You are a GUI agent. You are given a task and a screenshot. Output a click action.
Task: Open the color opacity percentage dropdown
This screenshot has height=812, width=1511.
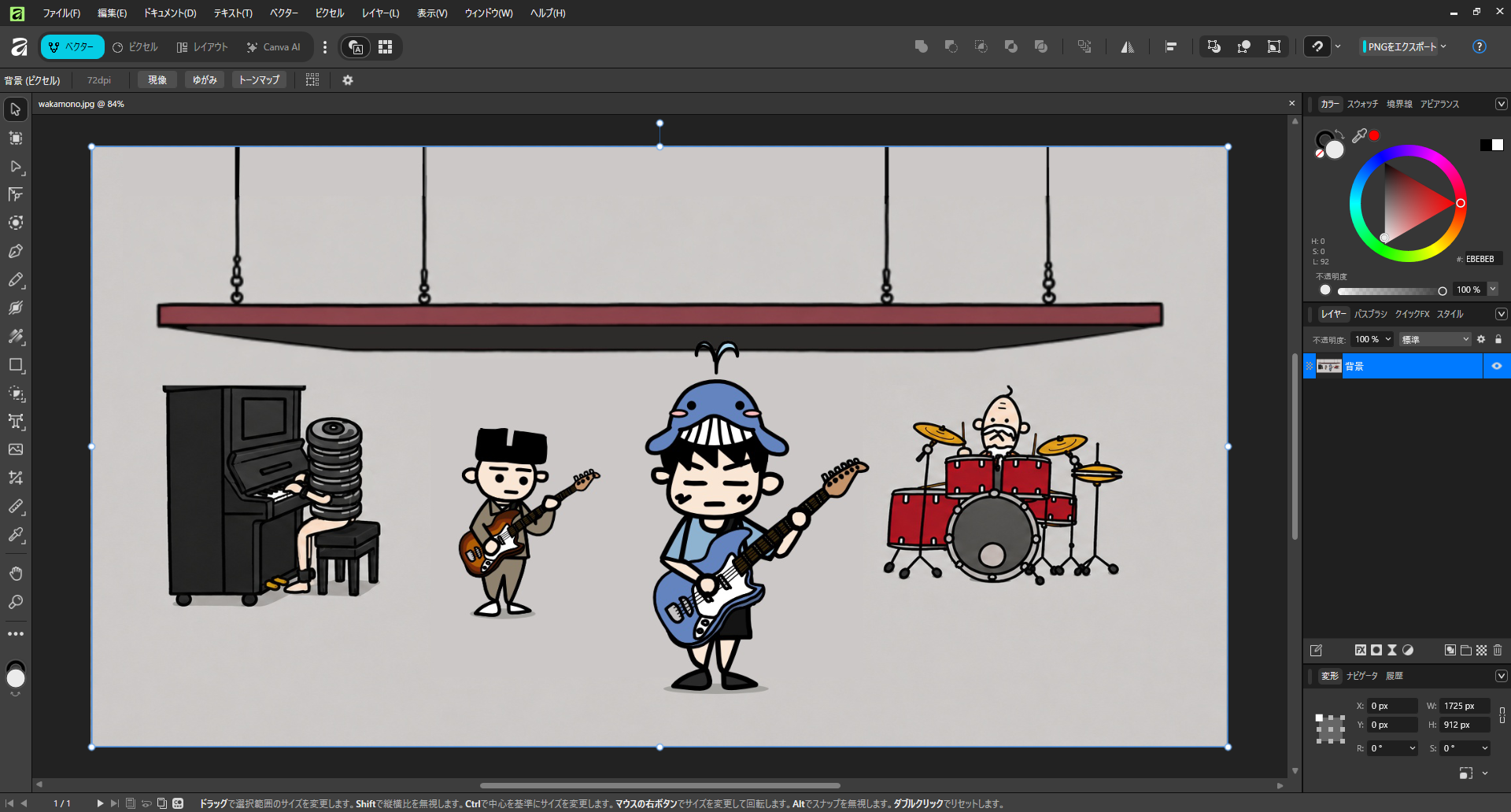click(x=1493, y=290)
